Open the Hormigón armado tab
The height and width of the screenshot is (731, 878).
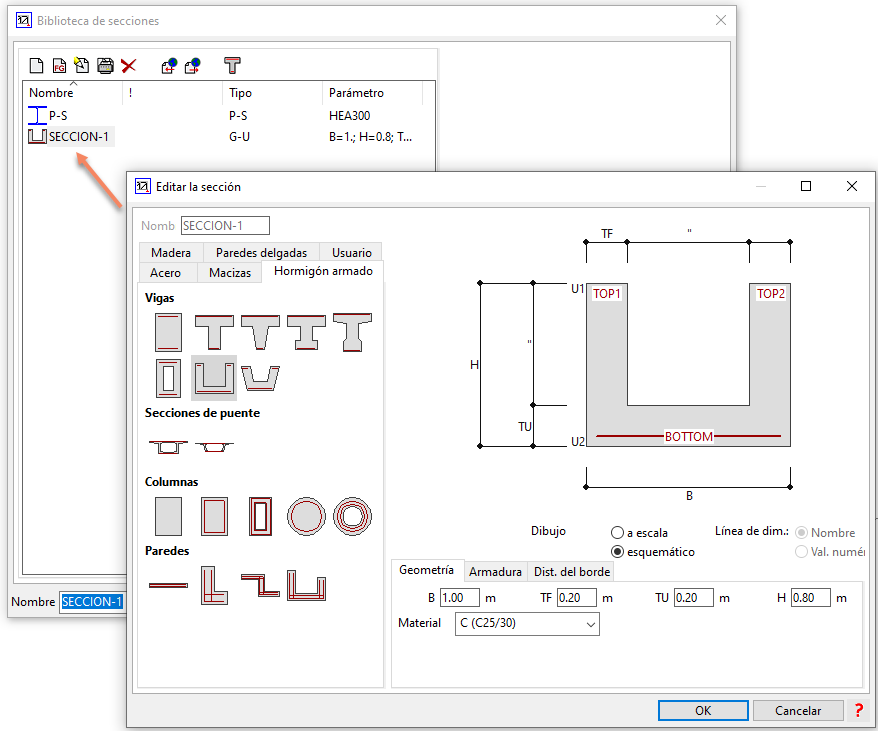tap(323, 271)
